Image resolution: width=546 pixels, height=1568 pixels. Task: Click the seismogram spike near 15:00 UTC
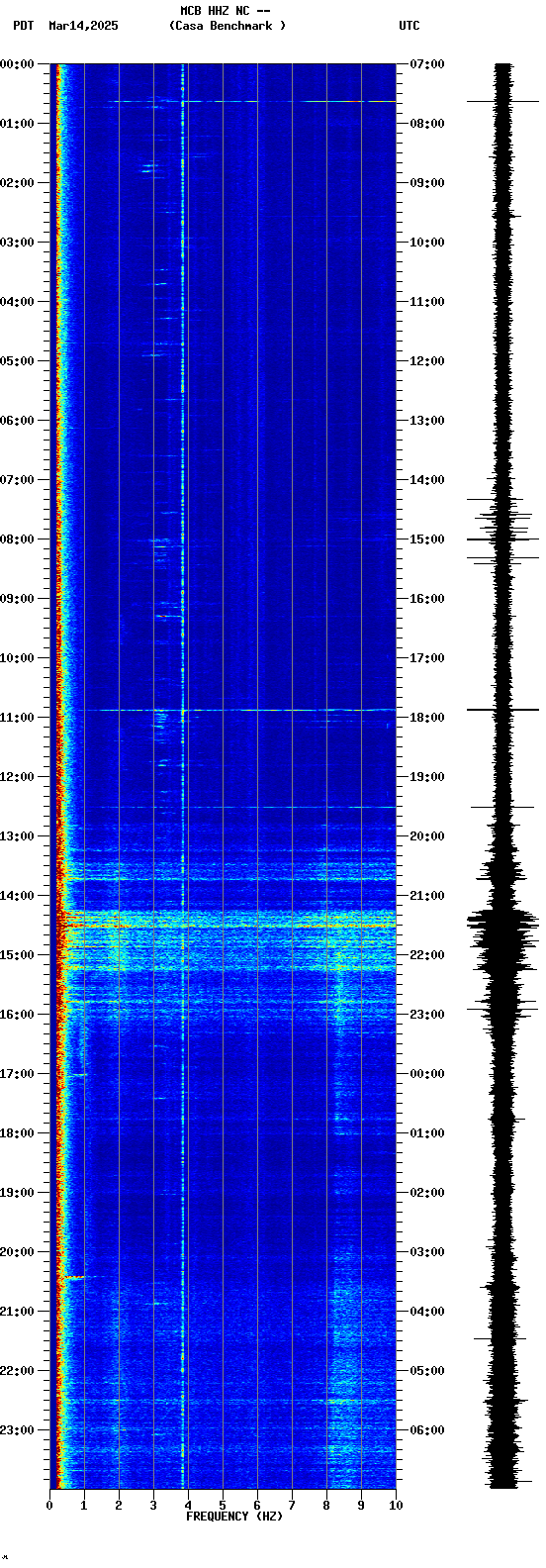tap(503, 539)
